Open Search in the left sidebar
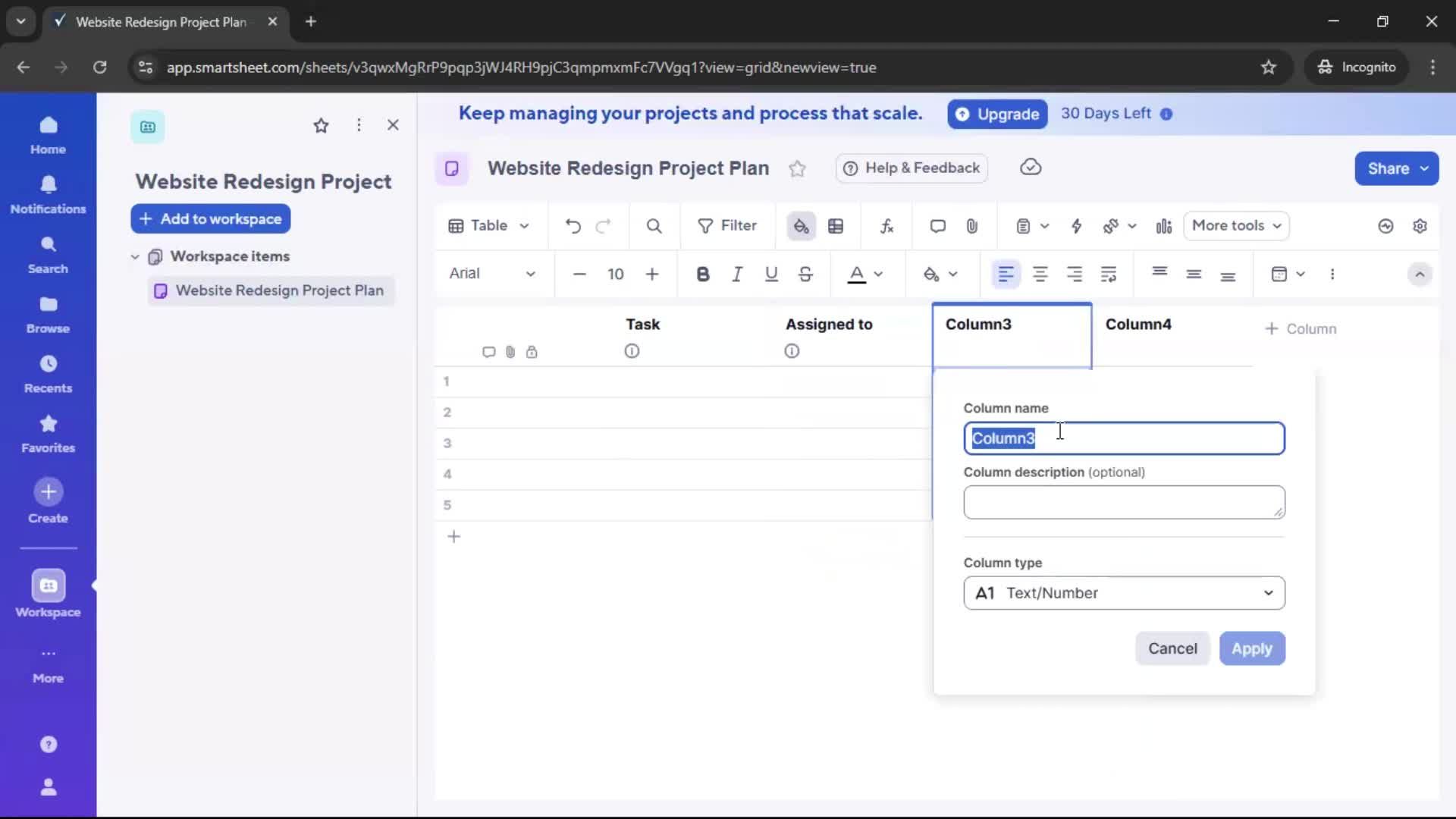1456x819 pixels. point(48,254)
